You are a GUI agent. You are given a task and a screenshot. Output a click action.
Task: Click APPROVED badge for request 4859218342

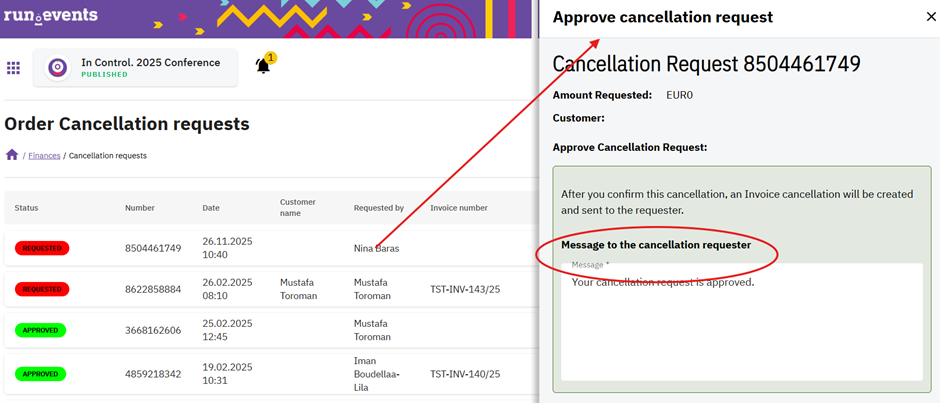(40, 374)
